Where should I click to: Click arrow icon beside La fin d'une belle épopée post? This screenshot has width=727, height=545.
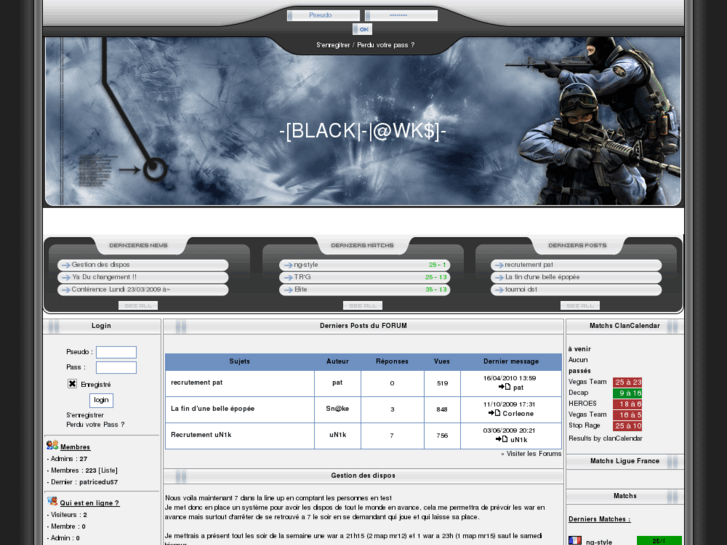(499, 278)
